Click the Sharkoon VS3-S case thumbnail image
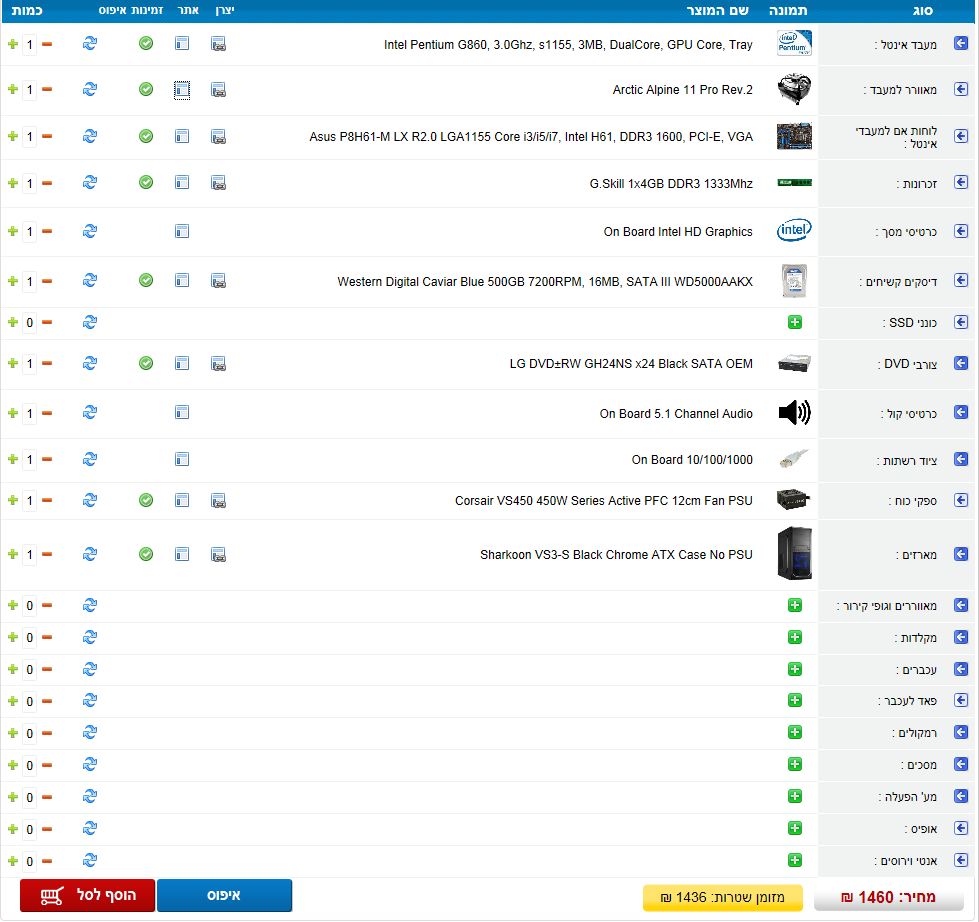The height and width of the screenshot is (922, 979). point(794,554)
